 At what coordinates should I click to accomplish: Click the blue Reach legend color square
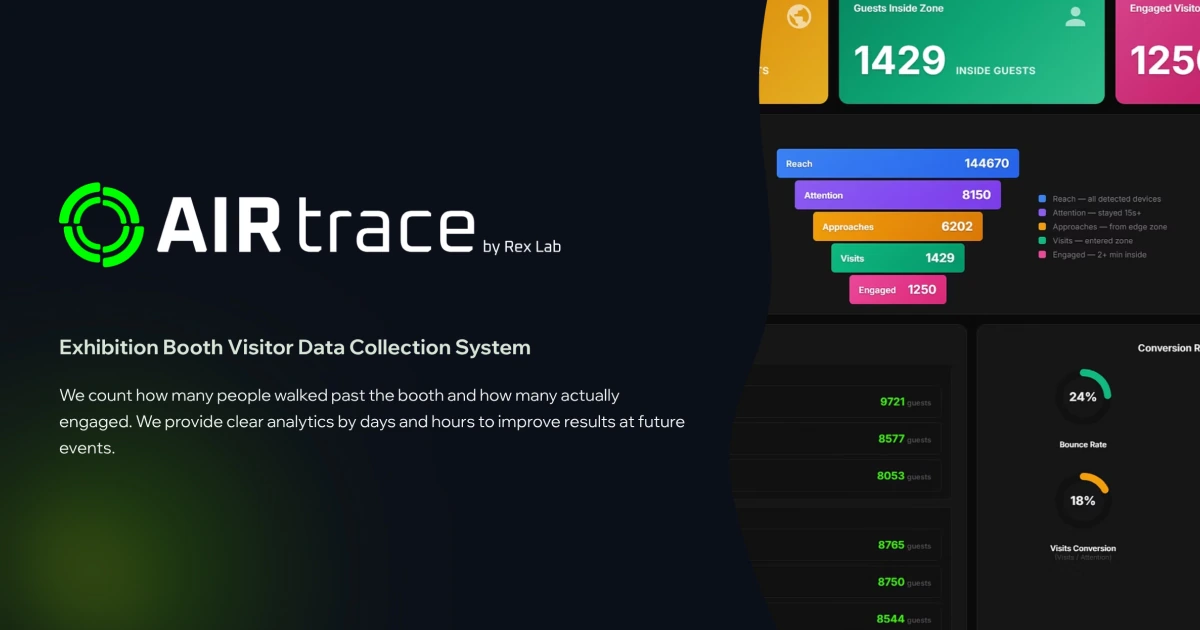(1043, 199)
